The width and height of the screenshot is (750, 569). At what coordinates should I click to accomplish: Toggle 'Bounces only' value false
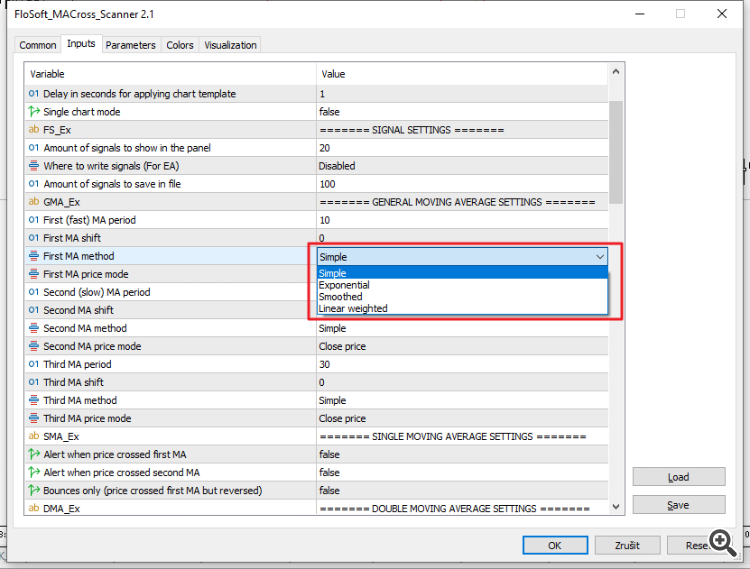coord(462,491)
